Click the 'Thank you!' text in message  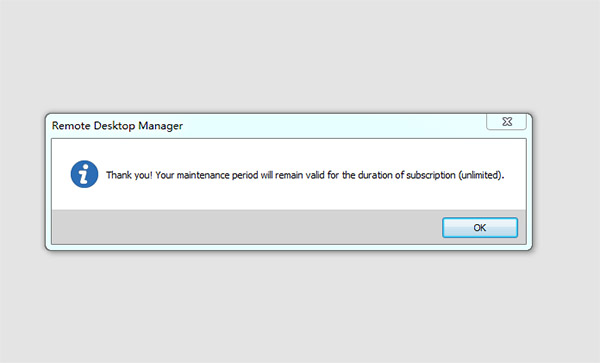(129, 175)
